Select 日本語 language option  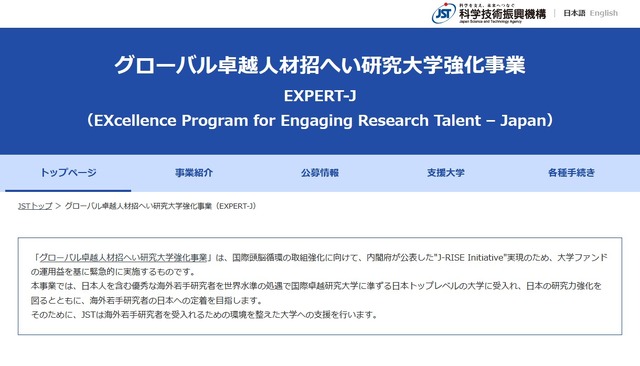(x=574, y=13)
